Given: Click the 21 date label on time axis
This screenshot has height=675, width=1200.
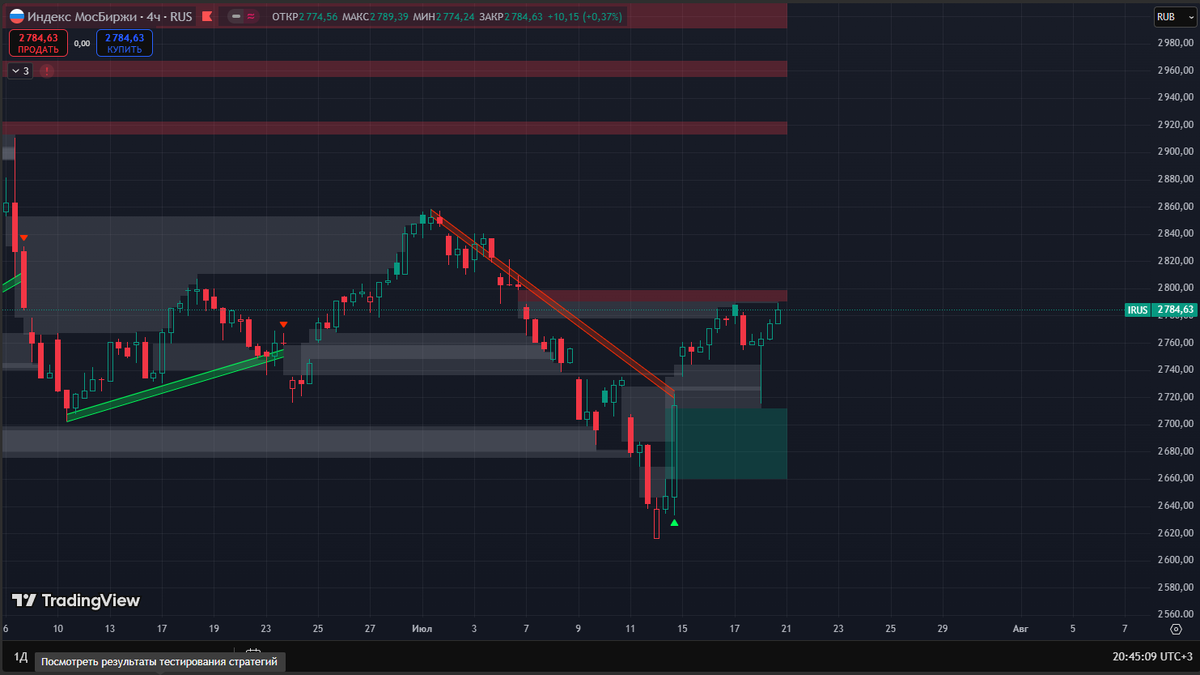Looking at the screenshot, I should coord(786,629).
